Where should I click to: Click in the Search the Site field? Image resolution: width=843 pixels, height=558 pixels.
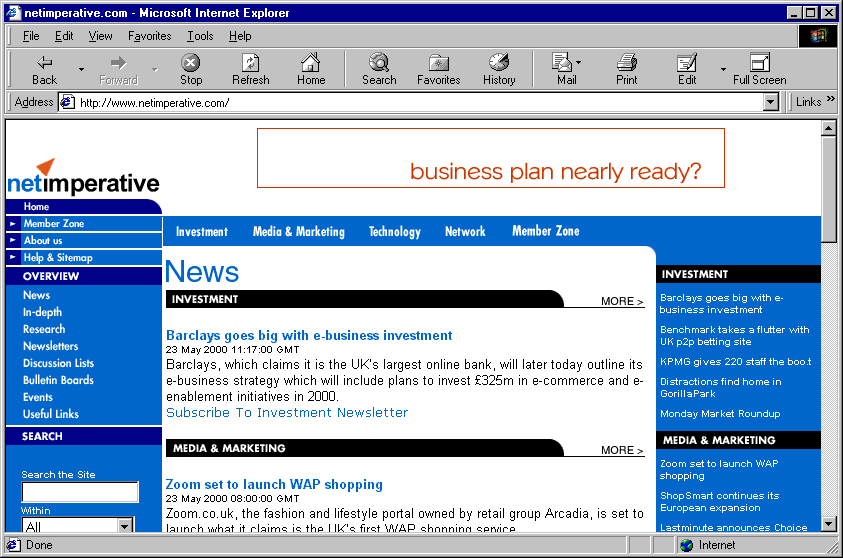[x=80, y=492]
